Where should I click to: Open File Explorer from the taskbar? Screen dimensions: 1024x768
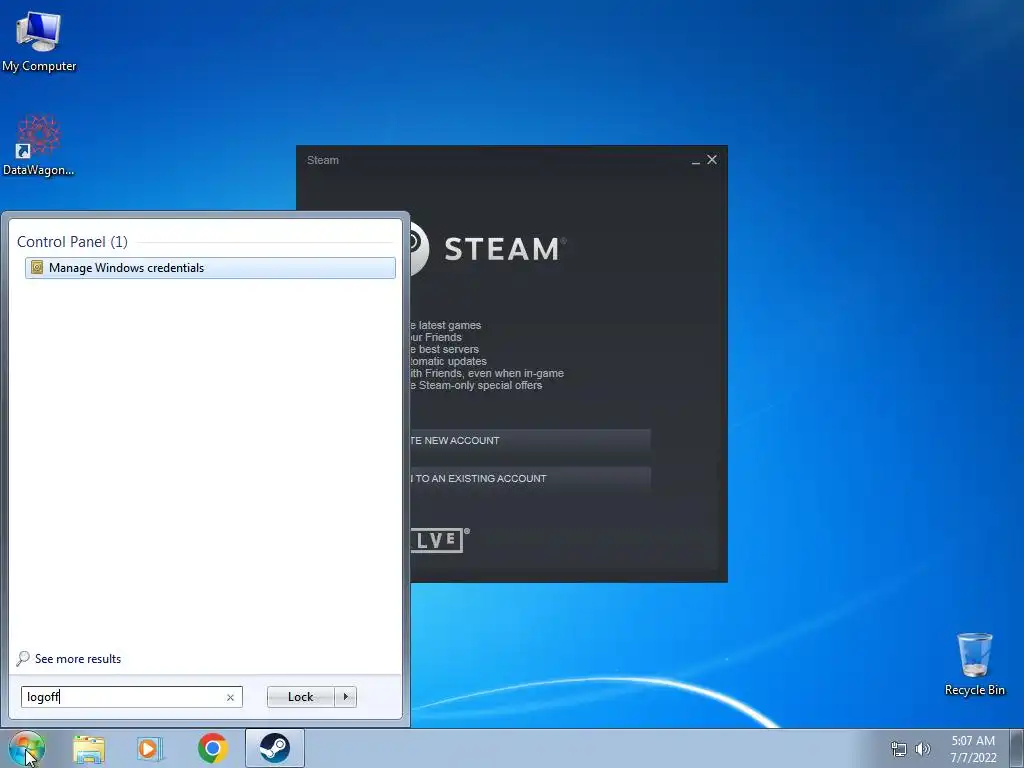tap(89, 748)
